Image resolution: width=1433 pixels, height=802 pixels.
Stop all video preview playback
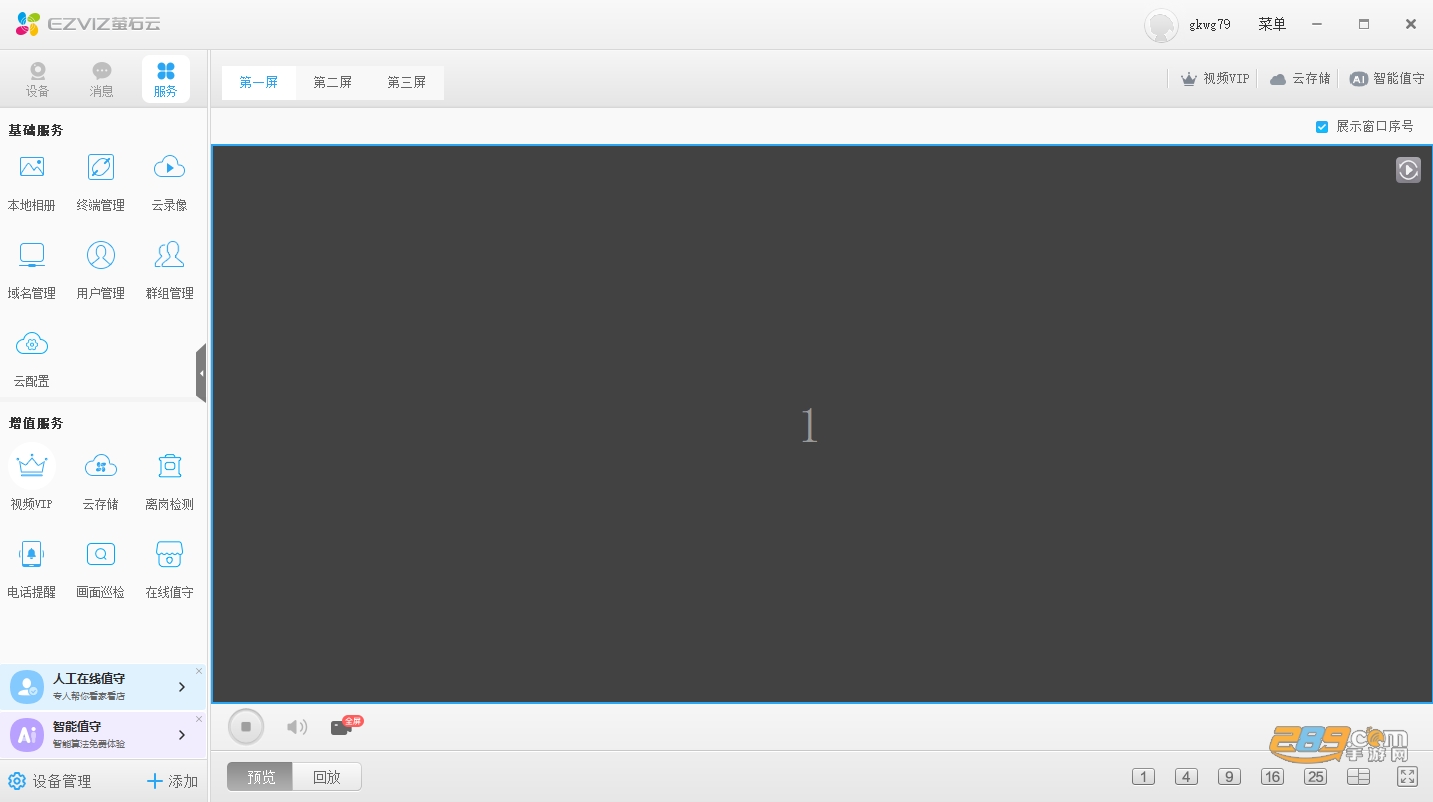tap(246, 727)
